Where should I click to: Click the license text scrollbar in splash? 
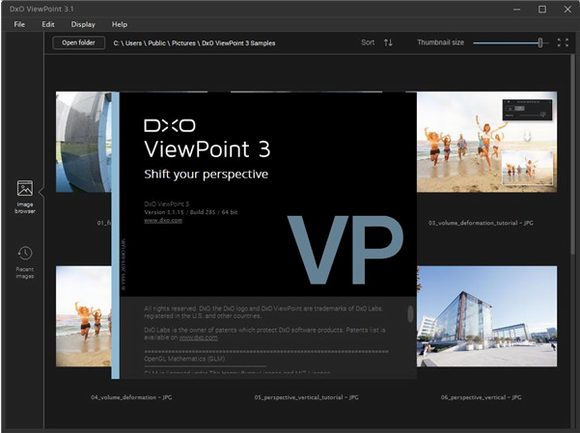[410, 314]
